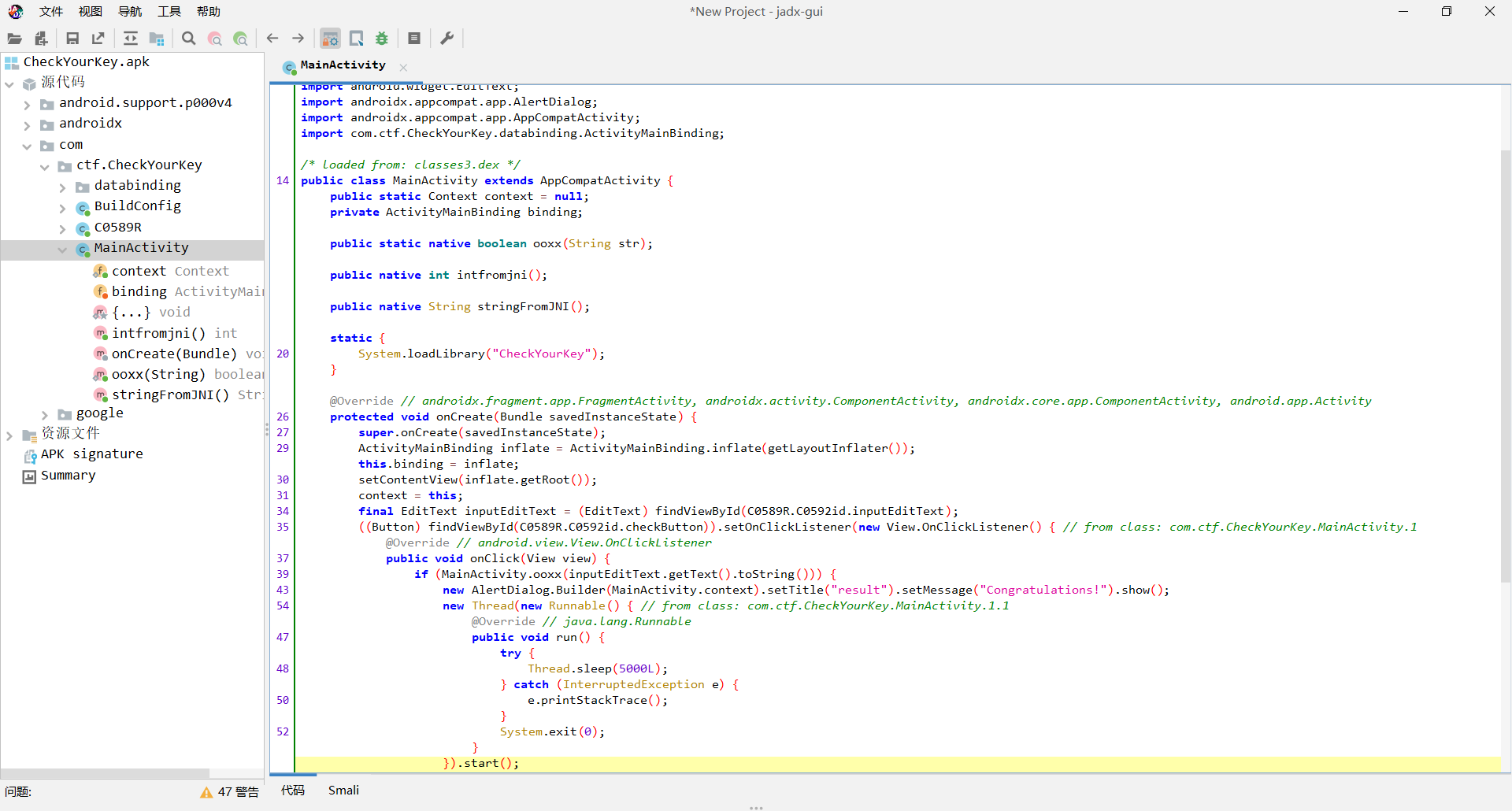
Task: Select CheckYourKey.apk root item
Action: 86,62
